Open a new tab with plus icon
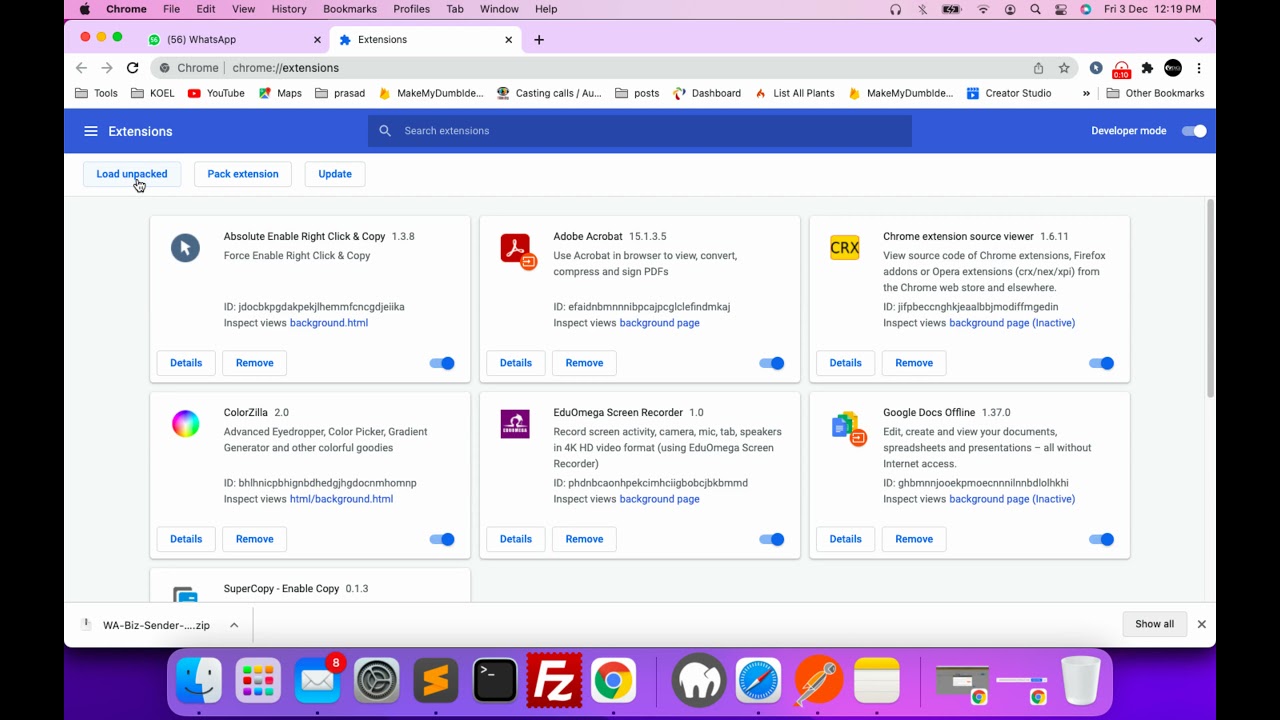 click(539, 40)
